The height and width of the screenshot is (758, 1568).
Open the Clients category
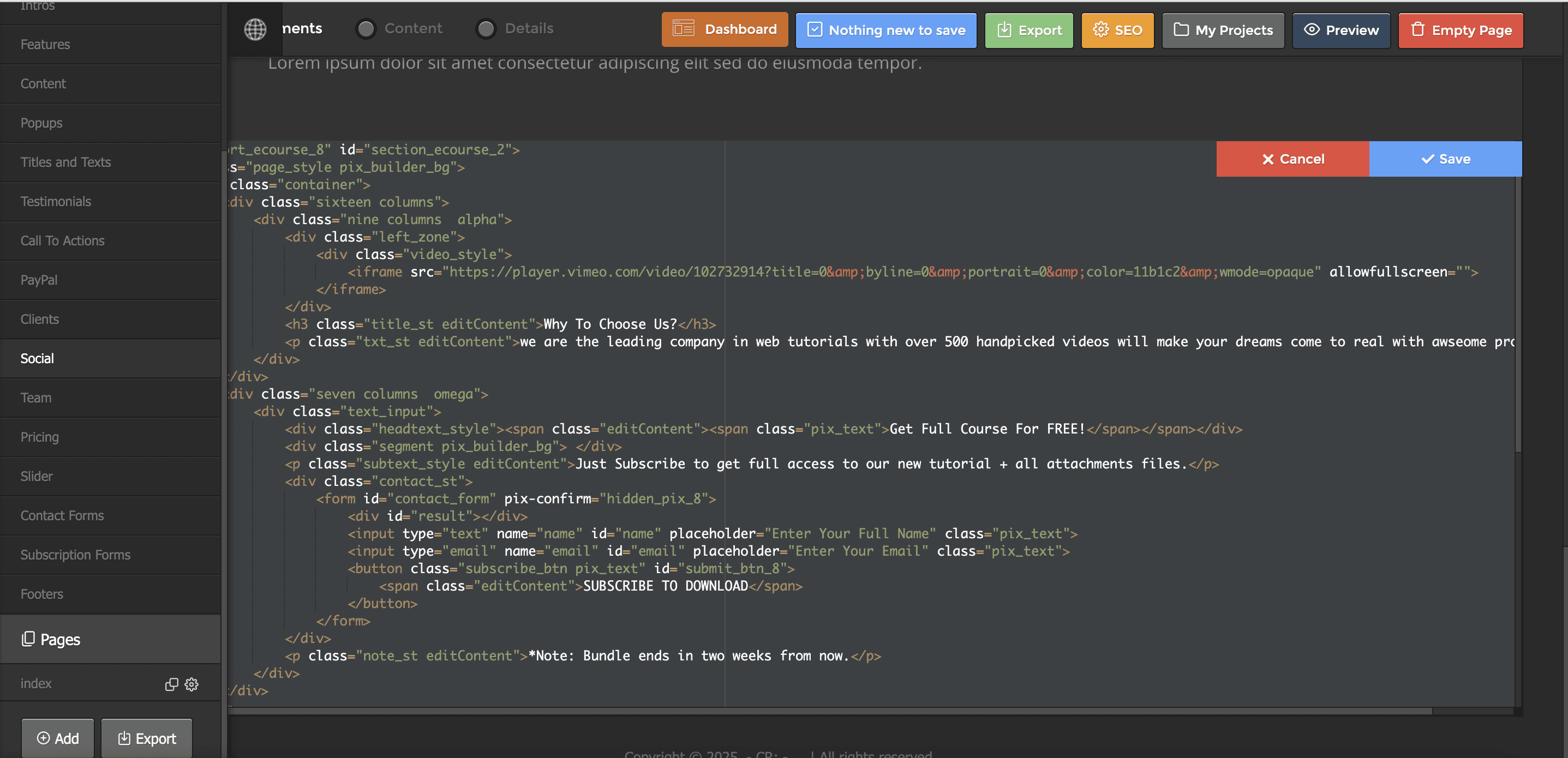coord(110,320)
